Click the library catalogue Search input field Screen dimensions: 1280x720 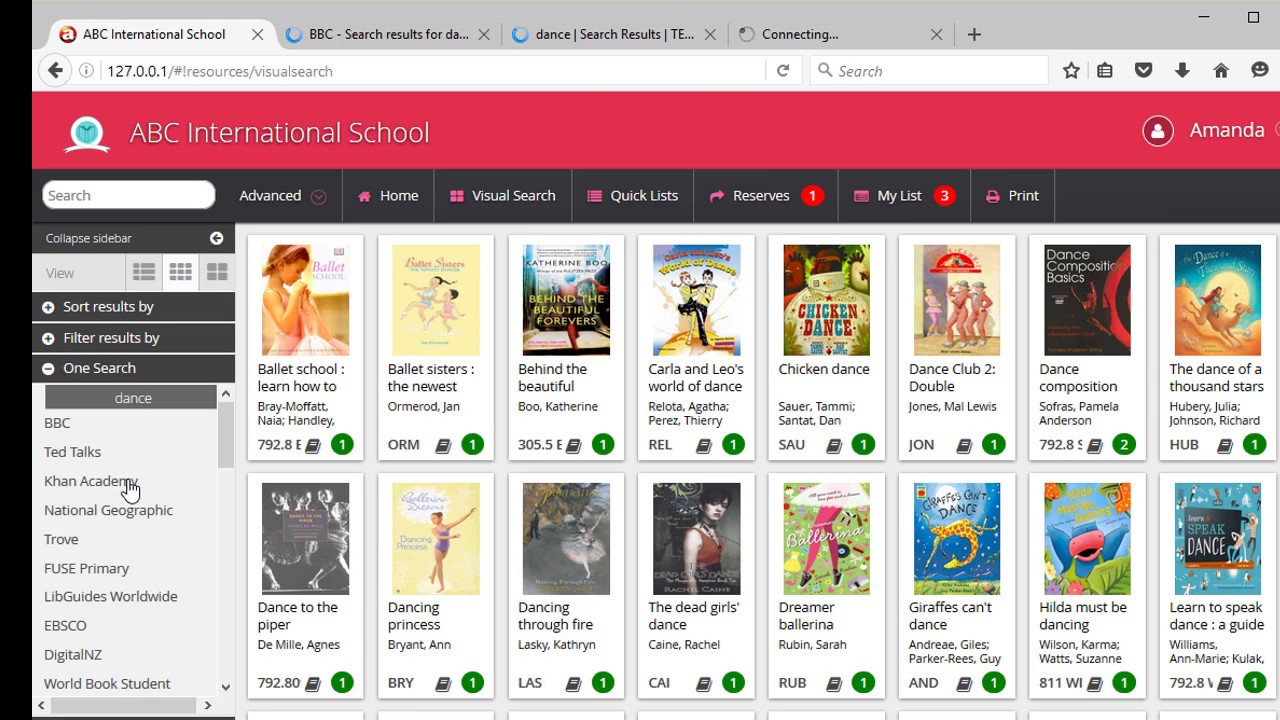pos(128,195)
